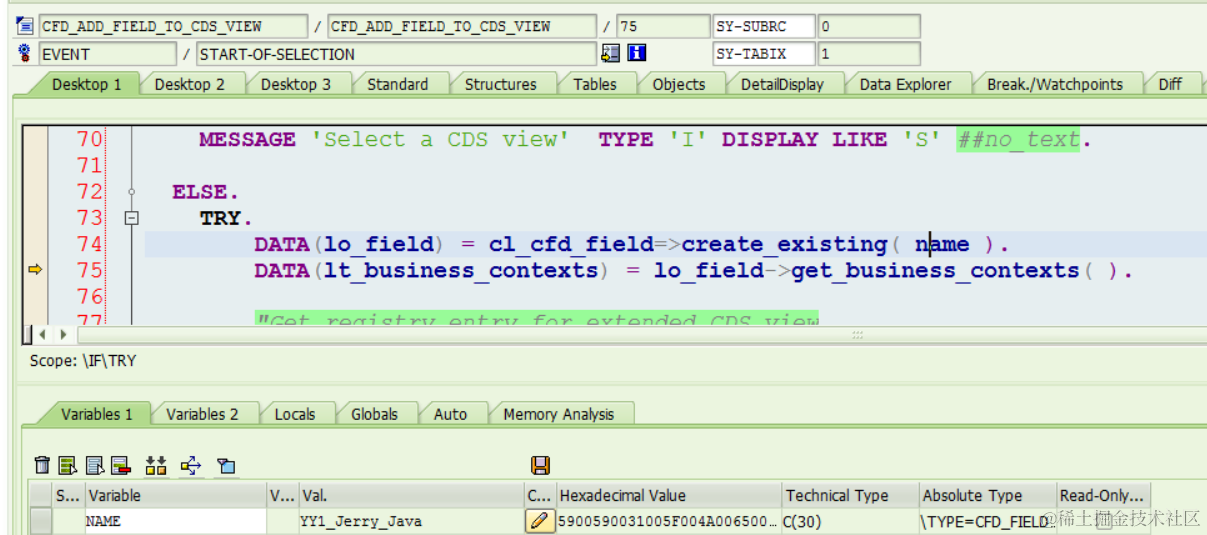Click third icon in variables toolbar
This screenshot has width=1207, height=535.
(x=95, y=465)
